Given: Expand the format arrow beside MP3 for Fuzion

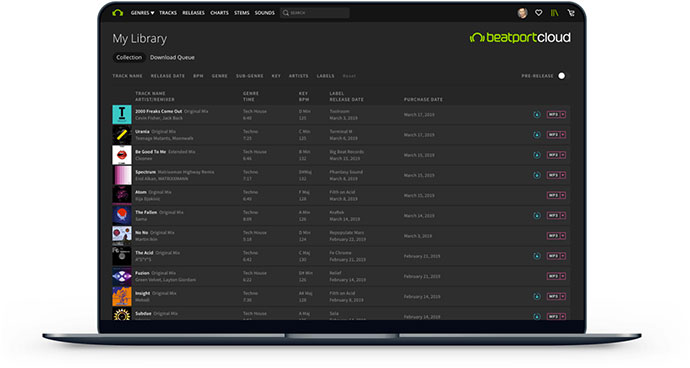Looking at the screenshot, I should pyautogui.click(x=563, y=276).
